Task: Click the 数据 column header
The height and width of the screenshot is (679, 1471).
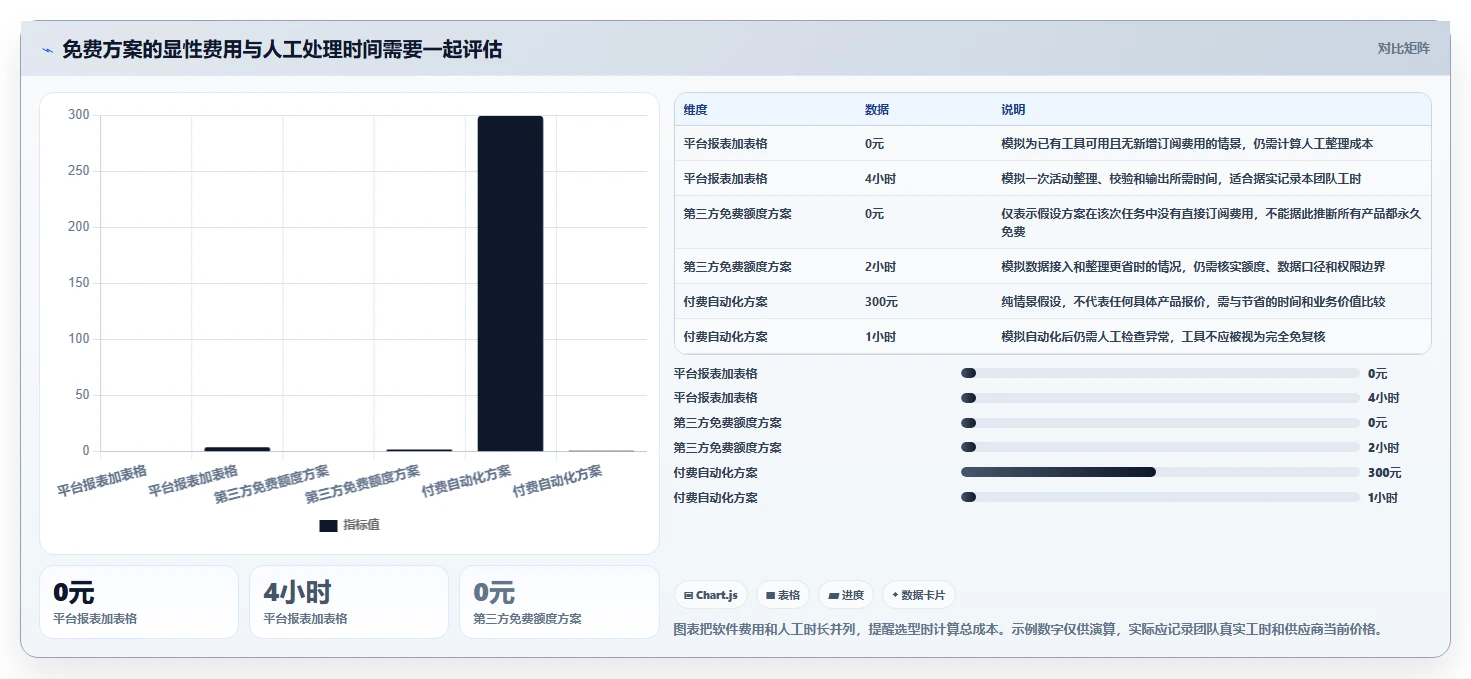Action: coord(877,110)
